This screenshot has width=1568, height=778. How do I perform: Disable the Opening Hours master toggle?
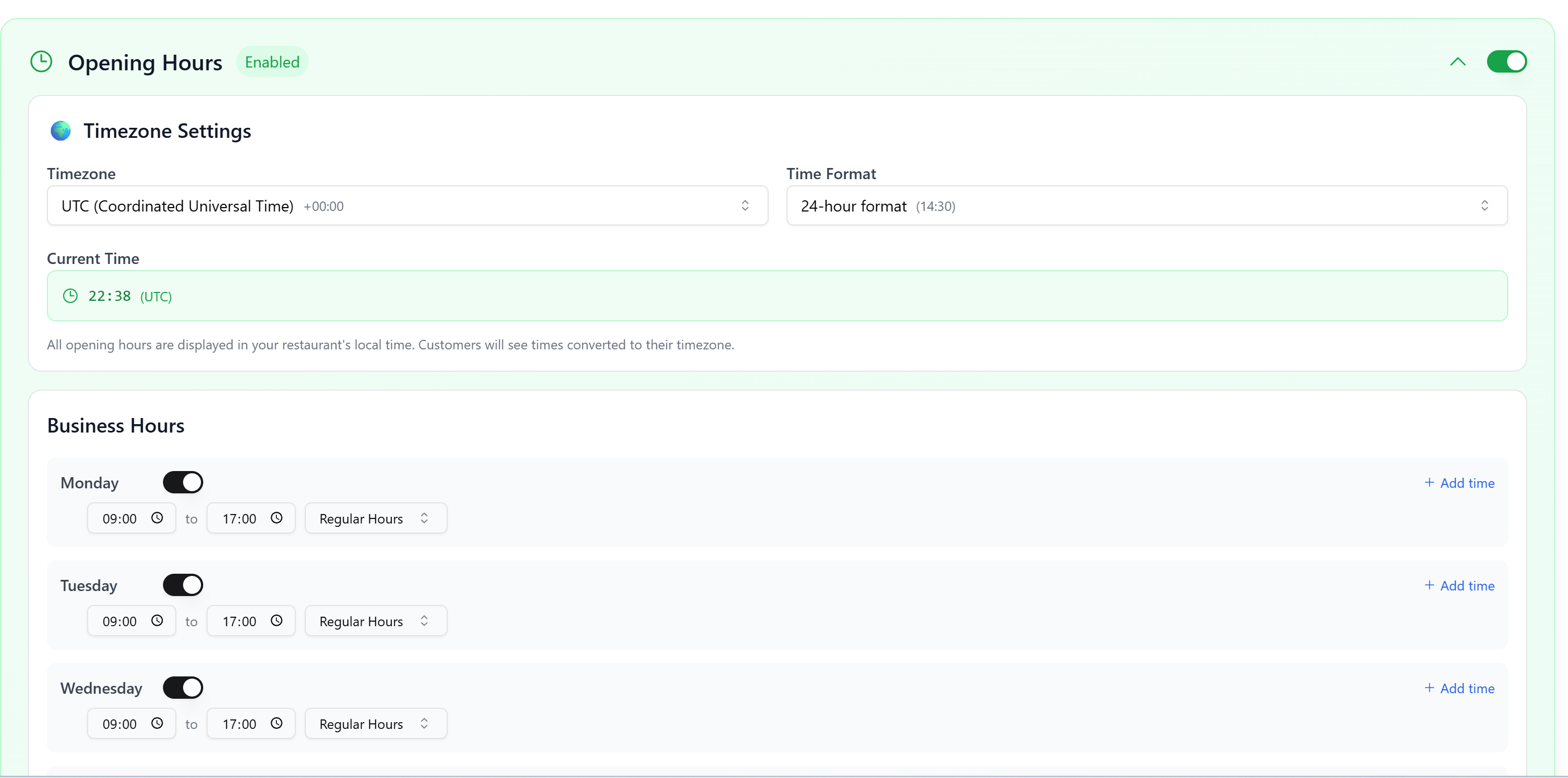pos(1506,61)
